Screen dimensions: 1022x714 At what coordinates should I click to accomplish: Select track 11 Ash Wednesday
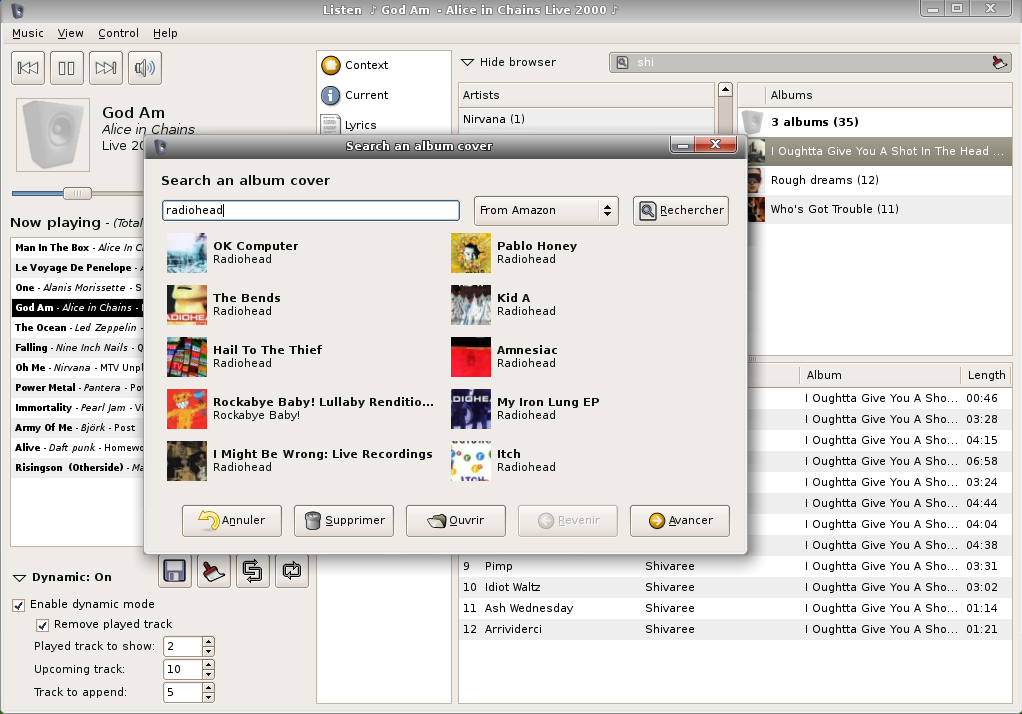[735, 608]
